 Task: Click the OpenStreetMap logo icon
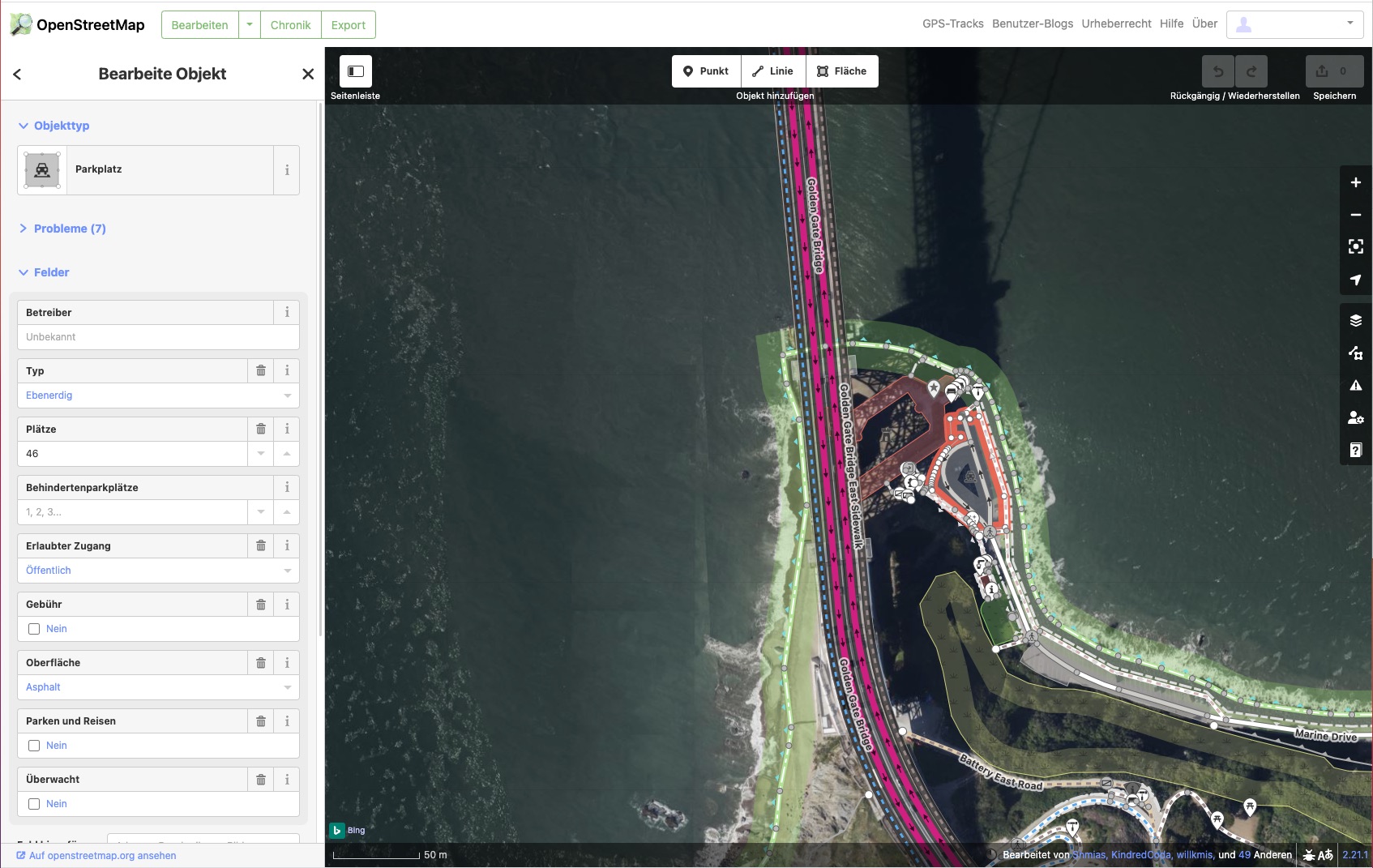[21, 24]
